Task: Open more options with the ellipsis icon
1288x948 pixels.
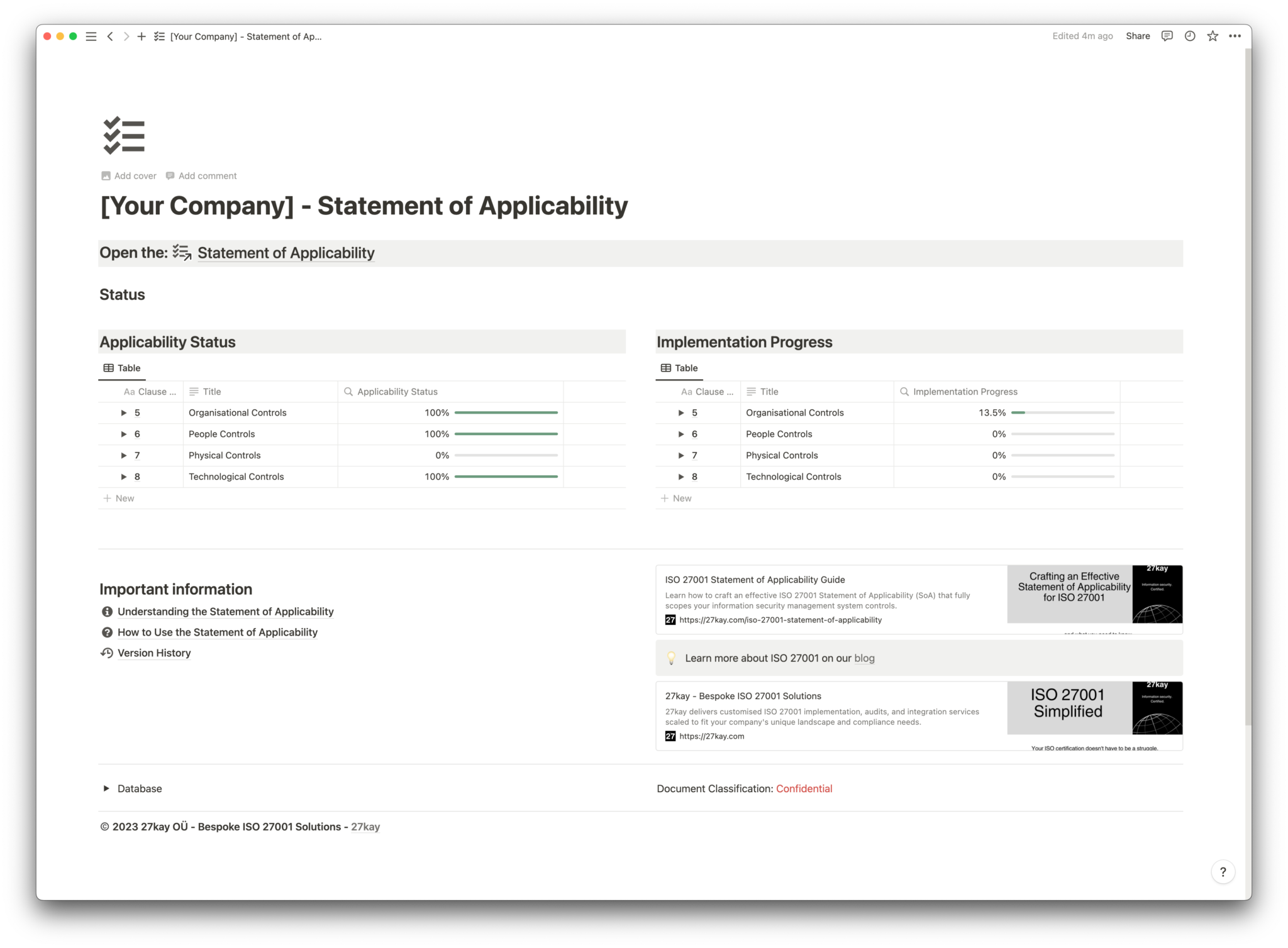Action: pyautogui.click(x=1235, y=36)
